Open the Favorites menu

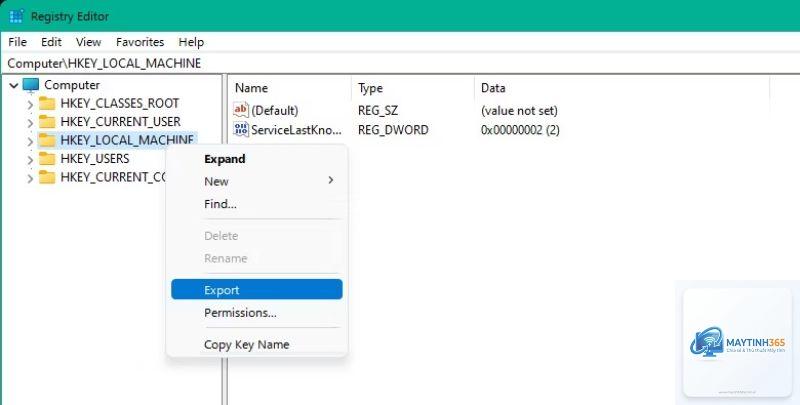coord(140,42)
